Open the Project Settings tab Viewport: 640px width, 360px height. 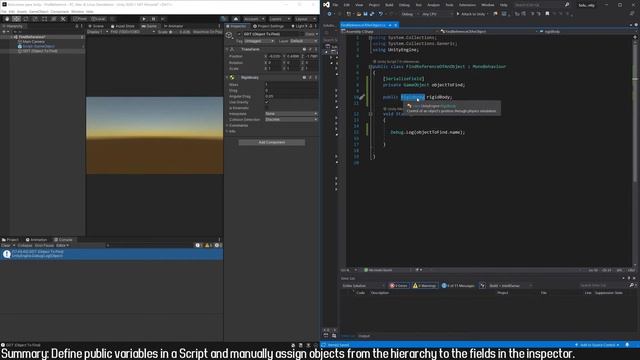point(268,26)
